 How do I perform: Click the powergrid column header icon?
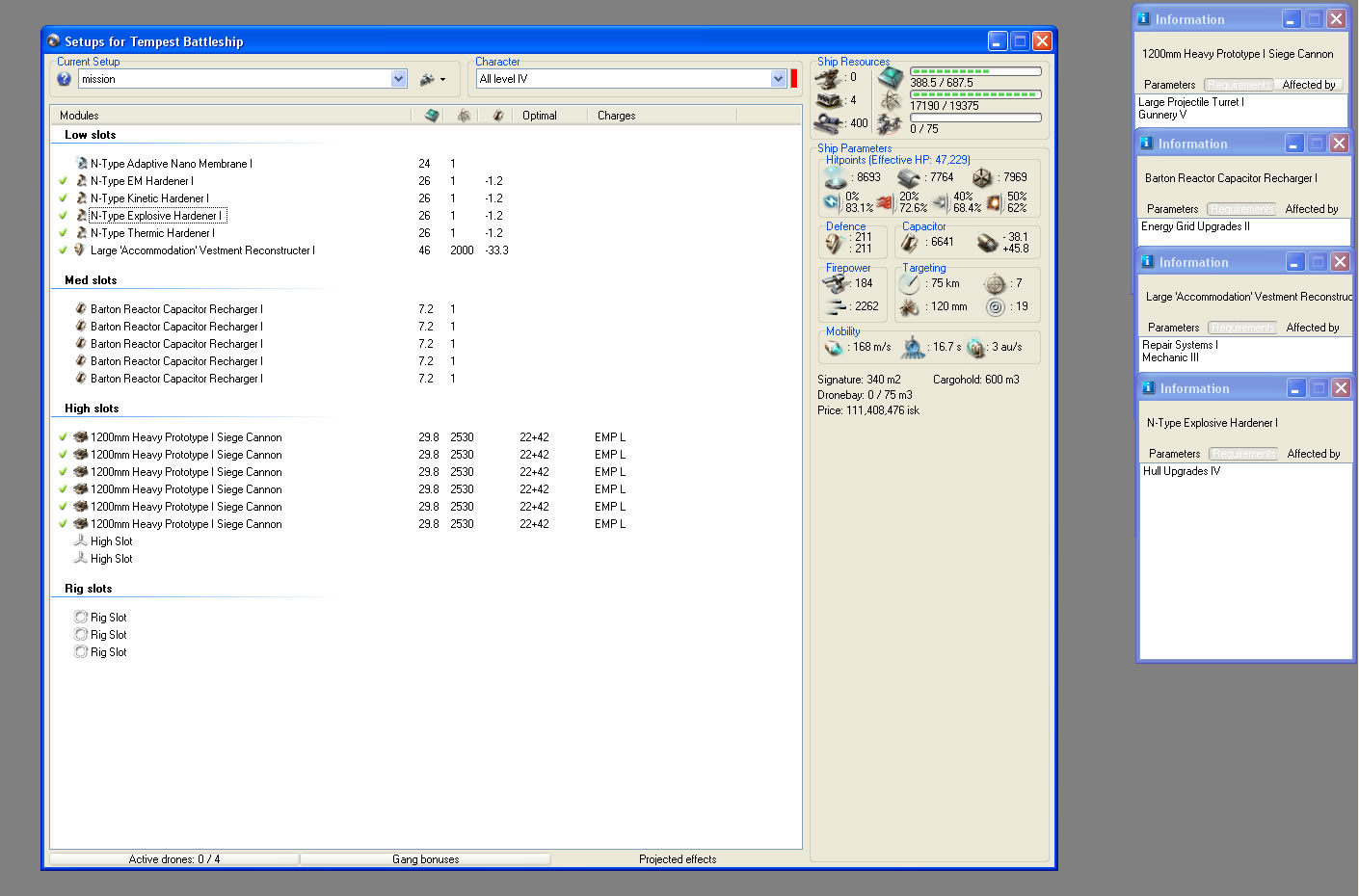(464, 116)
